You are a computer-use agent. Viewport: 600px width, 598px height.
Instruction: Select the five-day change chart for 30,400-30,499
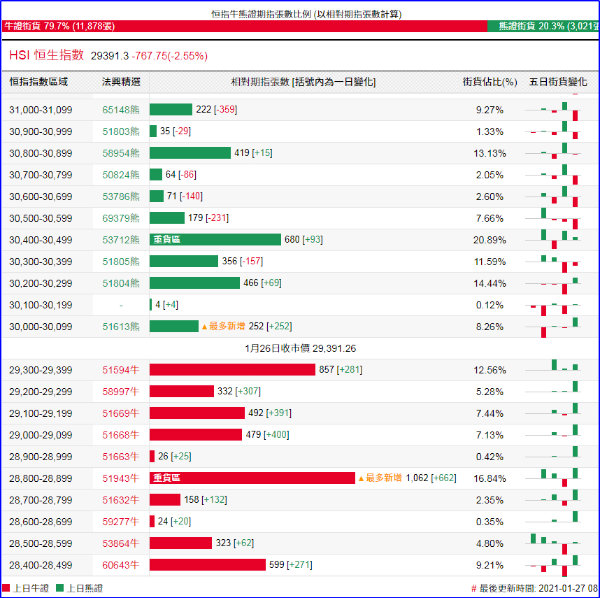tap(553, 240)
